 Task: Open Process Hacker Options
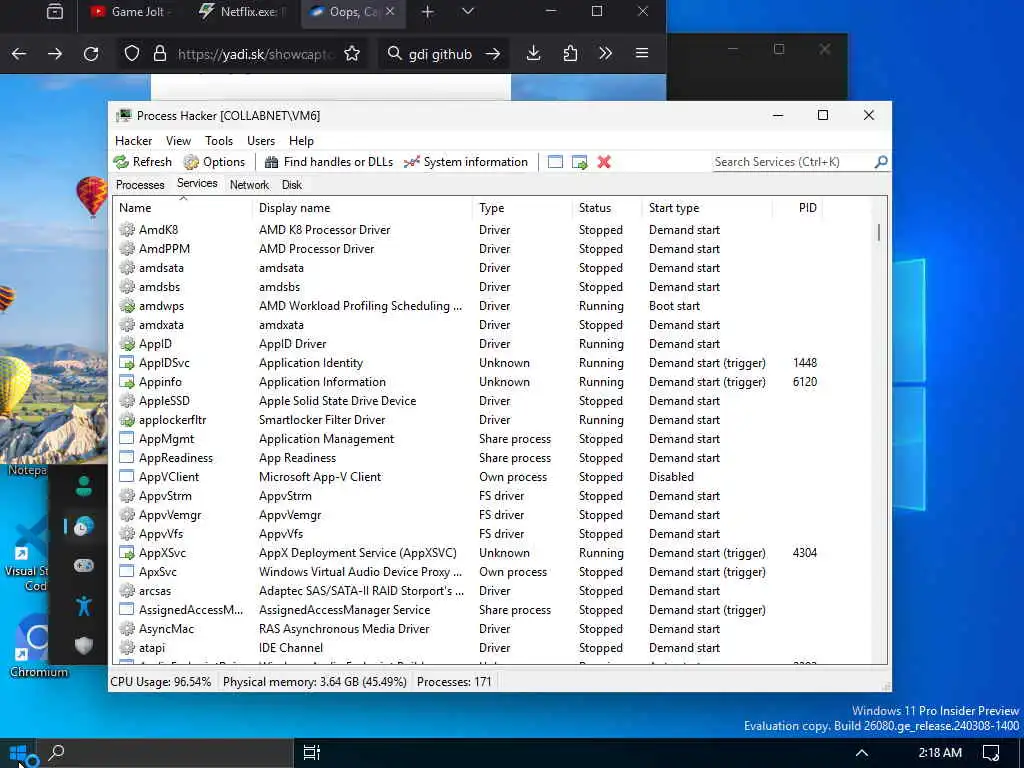(214, 162)
